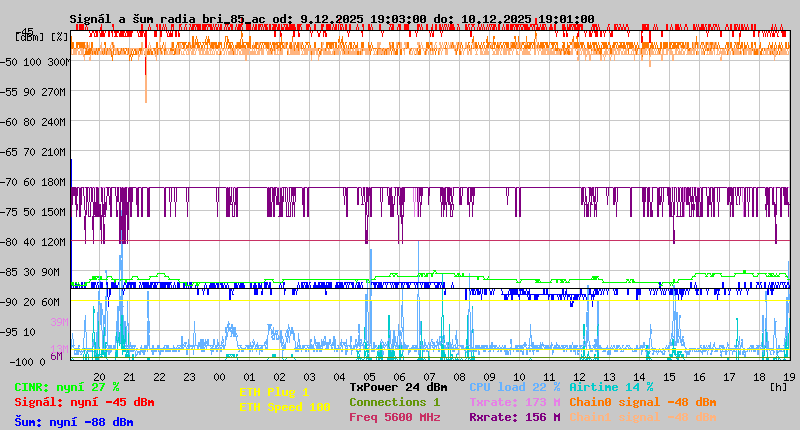Click the 'CPU load 22 %' legend text

point(514,387)
